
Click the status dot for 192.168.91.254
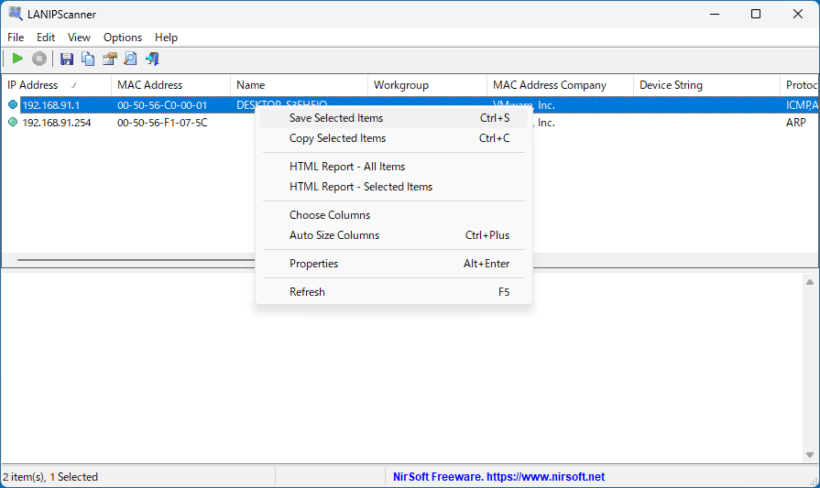pos(13,122)
